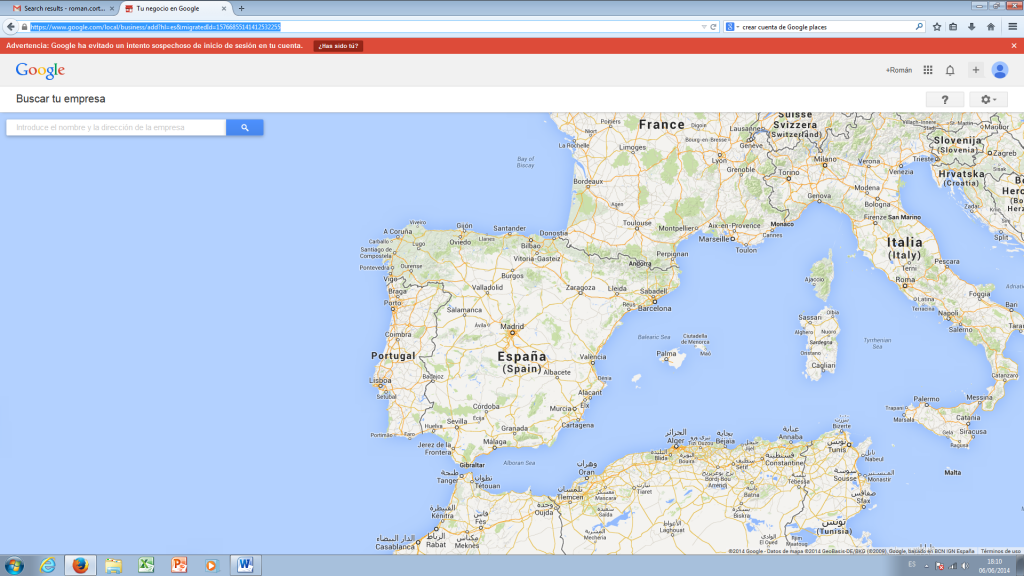Open the Help question mark panel
This screenshot has height=576, width=1024.
[945, 99]
